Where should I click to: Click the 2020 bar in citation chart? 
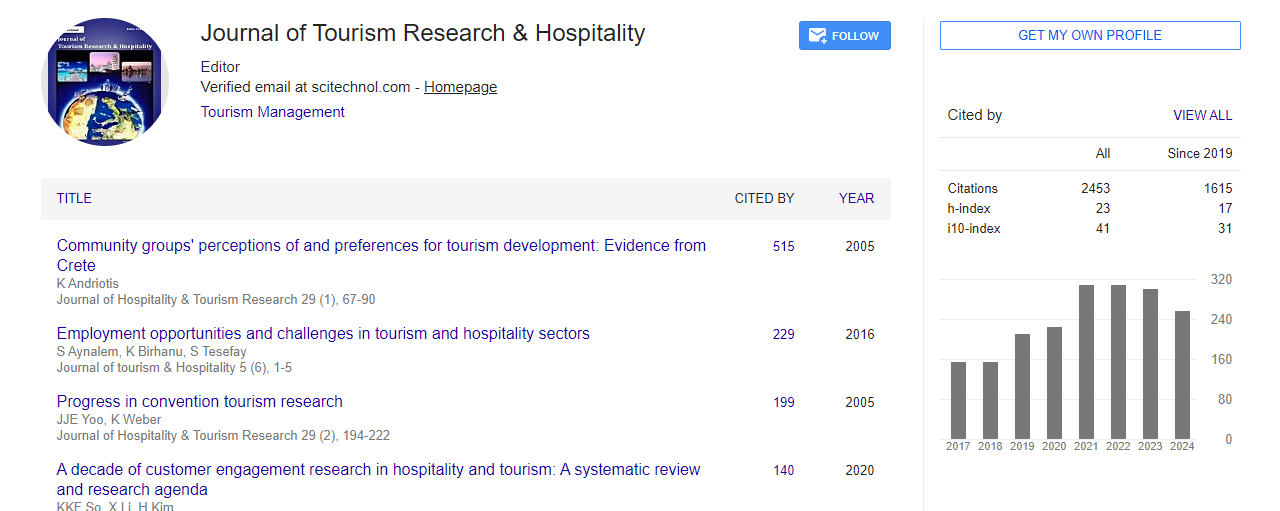pyautogui.click(x=1054, y=382)
